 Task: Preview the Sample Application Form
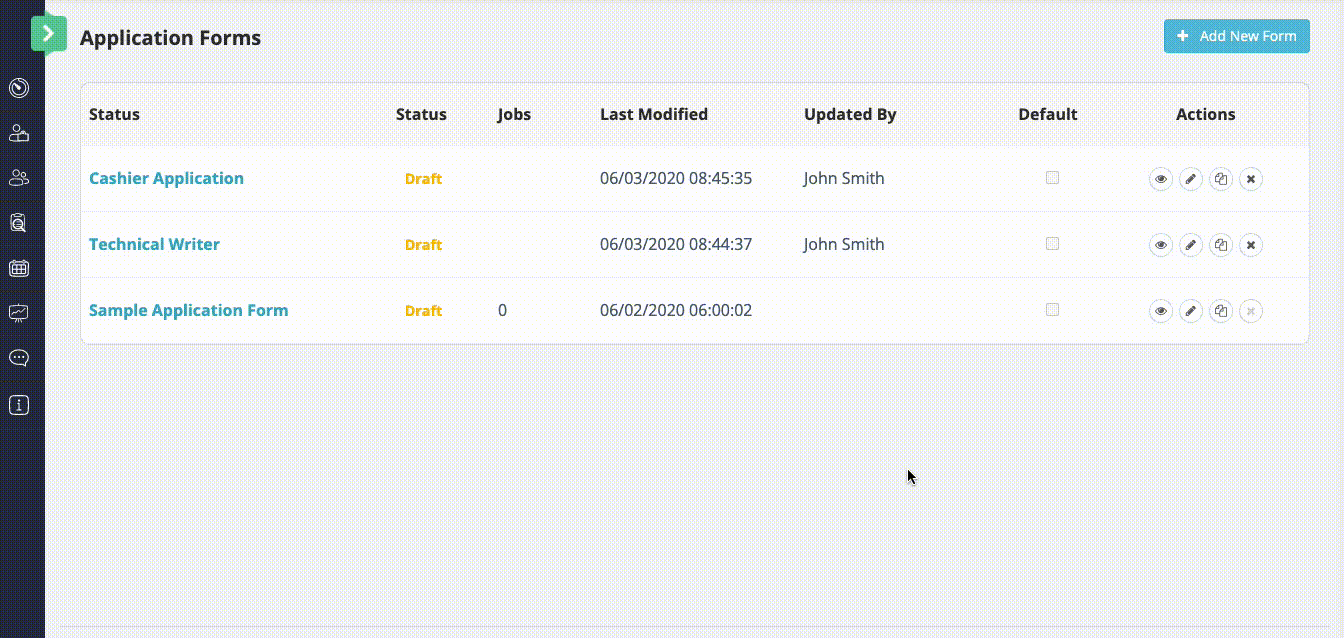click(x=1160, y=311)
